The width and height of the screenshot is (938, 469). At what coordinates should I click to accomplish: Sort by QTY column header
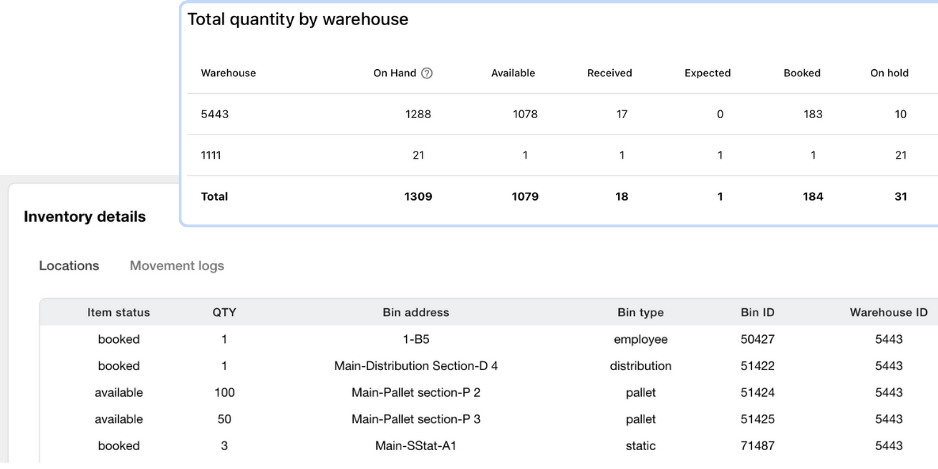(x=224, y=313)
